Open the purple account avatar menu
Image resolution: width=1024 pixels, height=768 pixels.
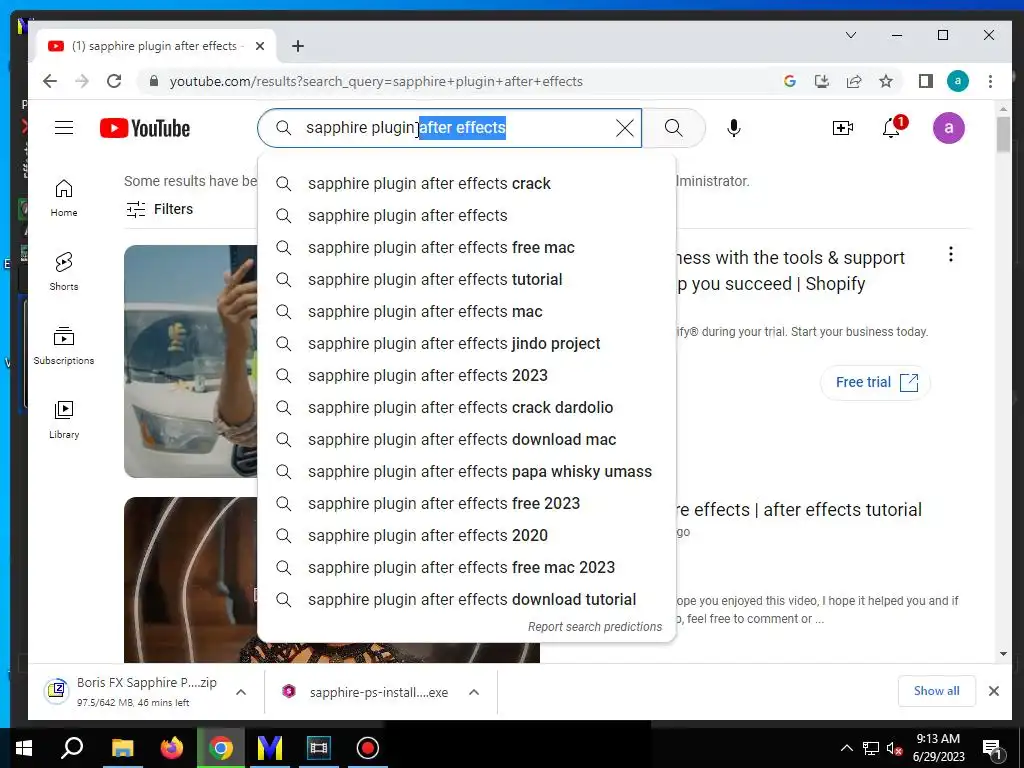point(948,128)
